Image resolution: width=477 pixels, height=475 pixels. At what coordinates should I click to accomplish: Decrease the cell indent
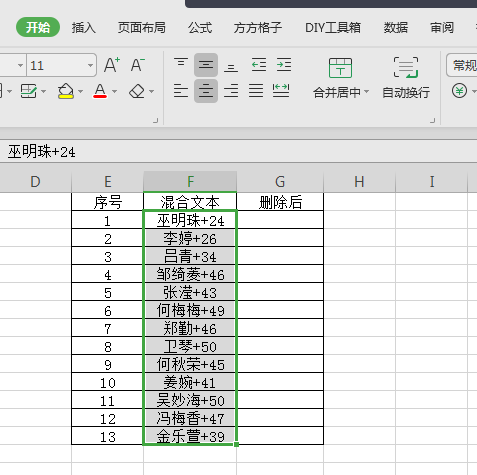point(259,65)
